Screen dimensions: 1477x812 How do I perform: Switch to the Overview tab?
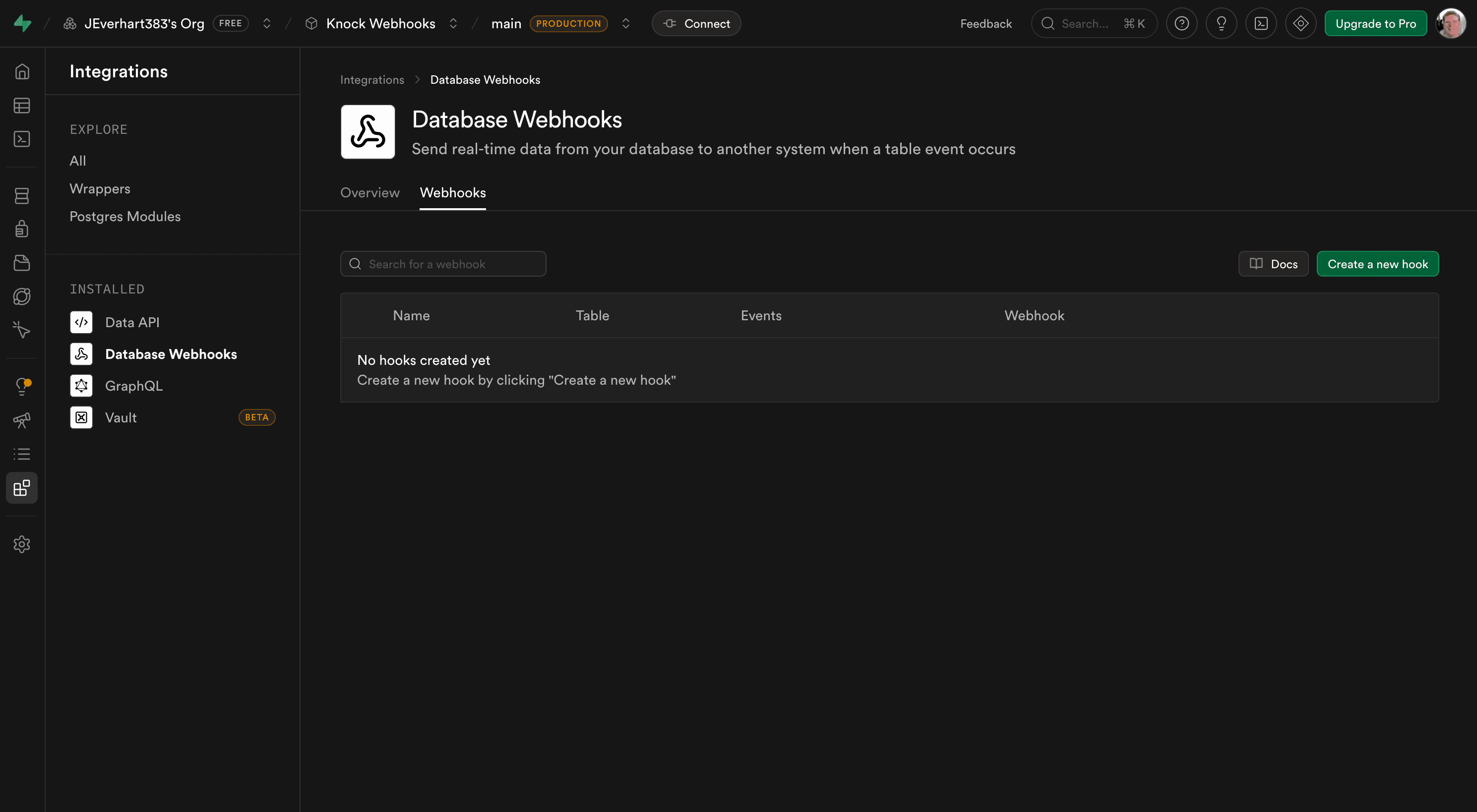point(369,192)
